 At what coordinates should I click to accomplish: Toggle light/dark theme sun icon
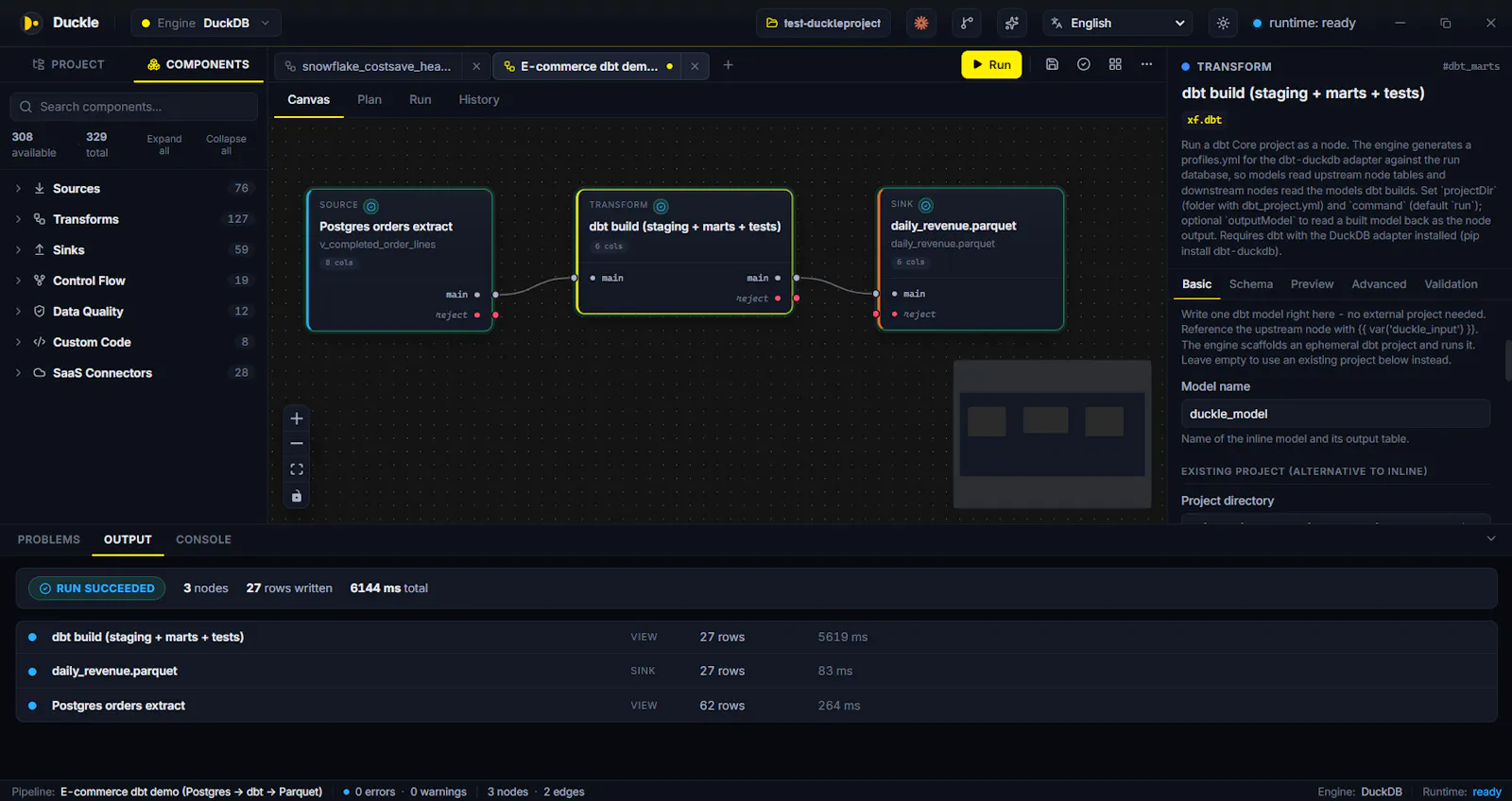click(x=1223, y=23)
